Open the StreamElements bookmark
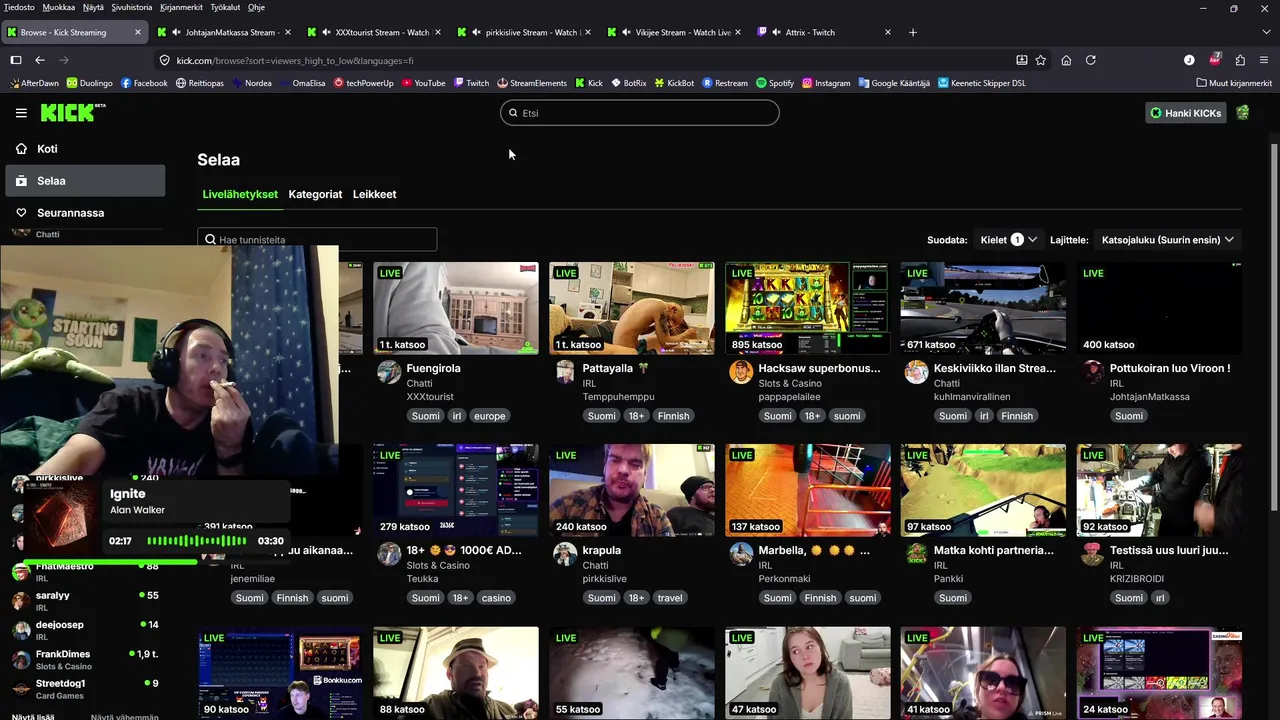 coord(532,83)
